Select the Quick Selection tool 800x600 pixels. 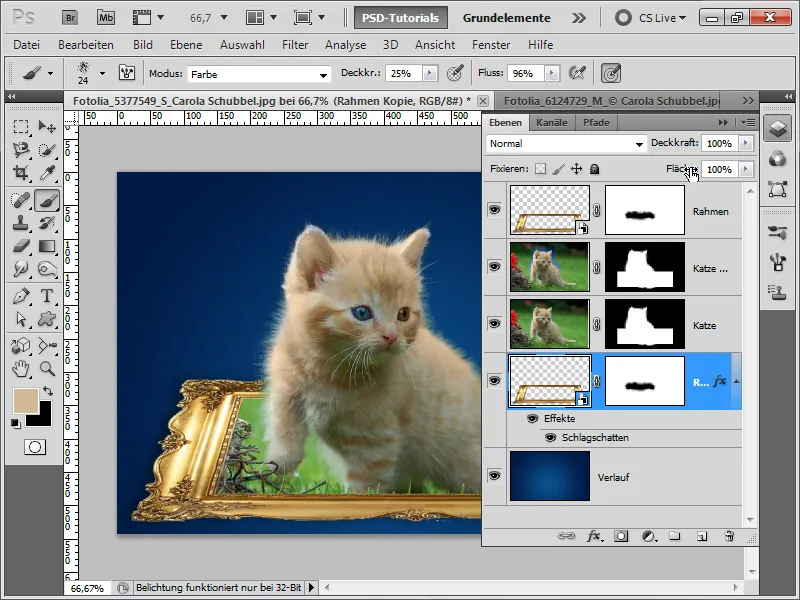(x=47, y=149)
